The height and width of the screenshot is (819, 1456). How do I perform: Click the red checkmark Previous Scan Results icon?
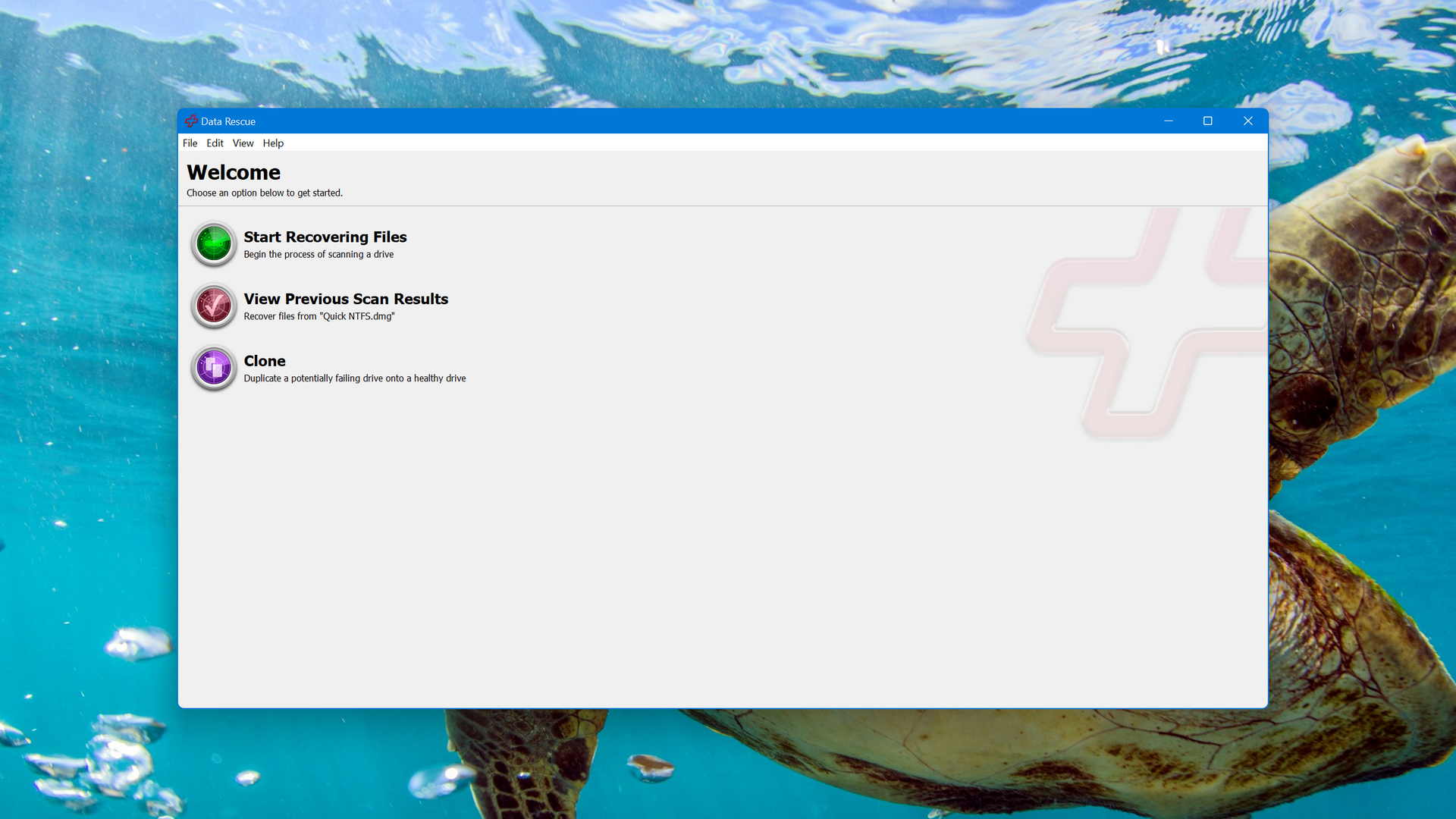214,306
